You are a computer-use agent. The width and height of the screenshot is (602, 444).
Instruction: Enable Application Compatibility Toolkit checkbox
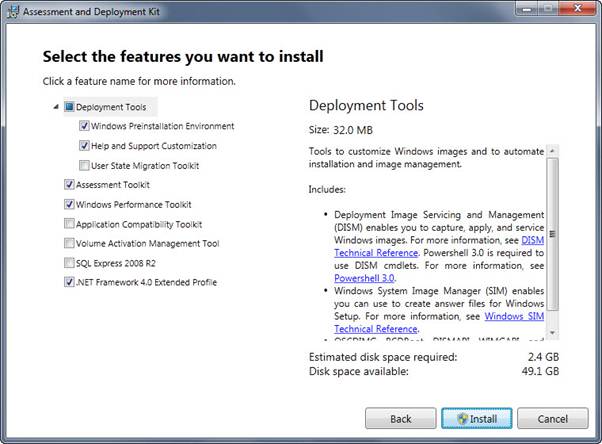point(69,224)
